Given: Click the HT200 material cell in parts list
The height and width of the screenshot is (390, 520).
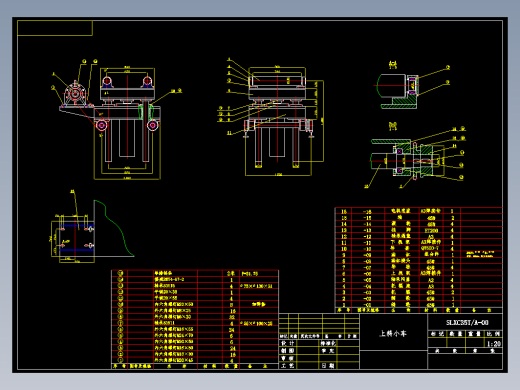Looking at the screenshot, I should [x=431, y=230].
